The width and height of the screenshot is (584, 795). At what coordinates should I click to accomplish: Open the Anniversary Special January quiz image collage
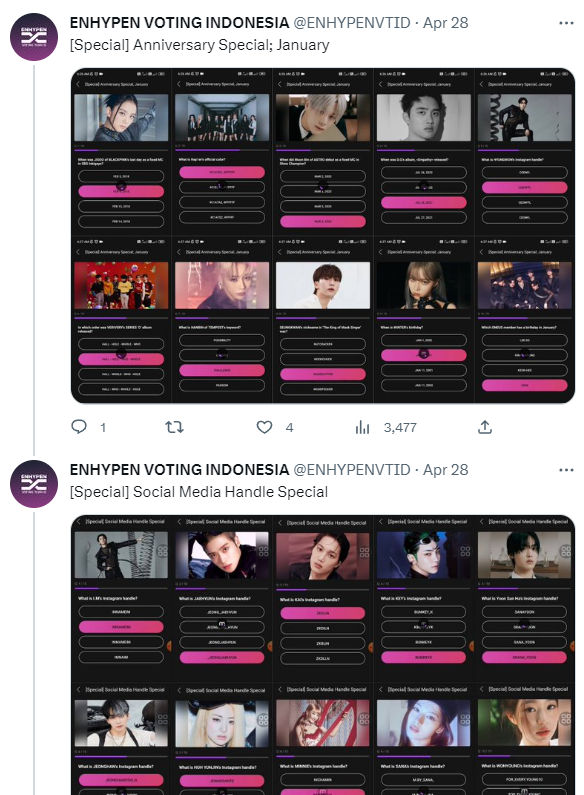click(323, 236)
